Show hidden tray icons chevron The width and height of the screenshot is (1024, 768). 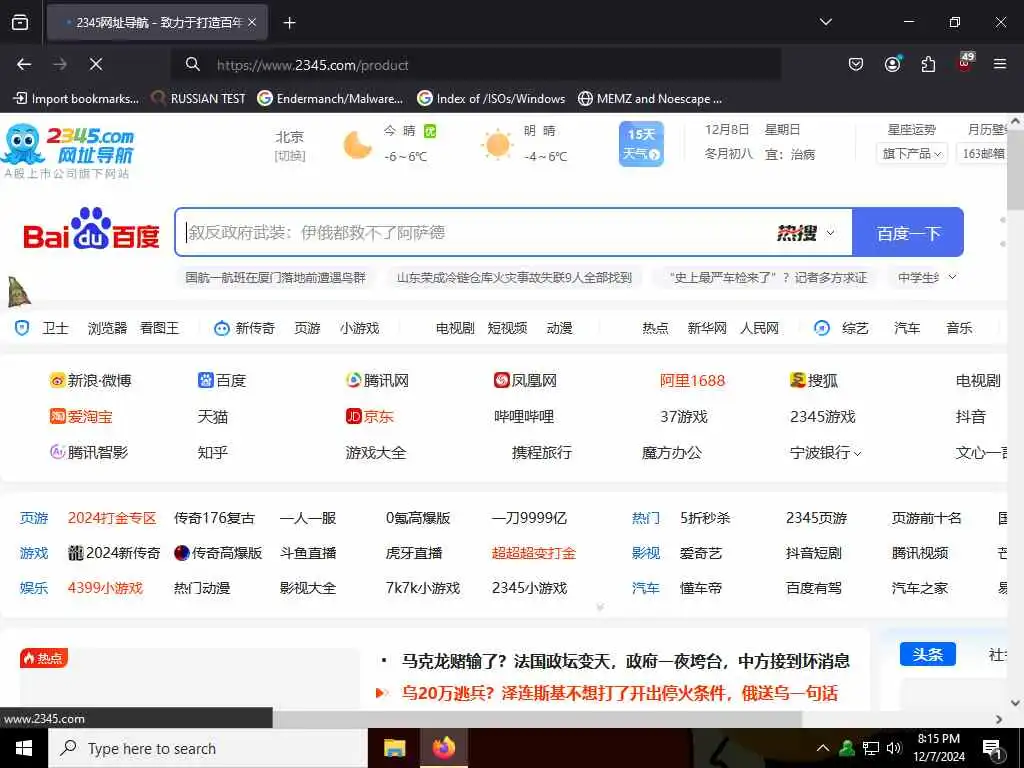point(823,748)
